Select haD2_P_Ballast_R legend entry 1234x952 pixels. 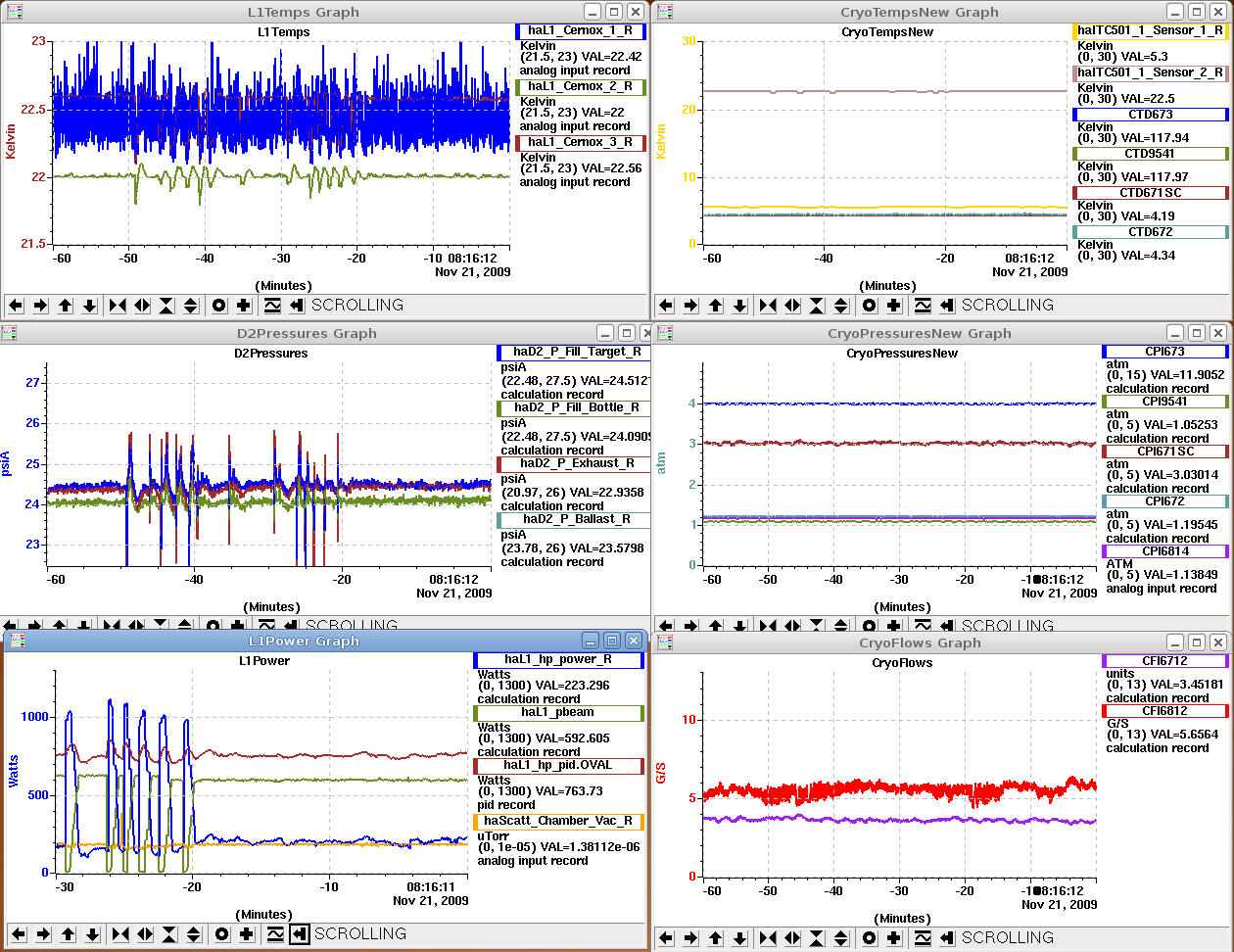pos(573,519)
